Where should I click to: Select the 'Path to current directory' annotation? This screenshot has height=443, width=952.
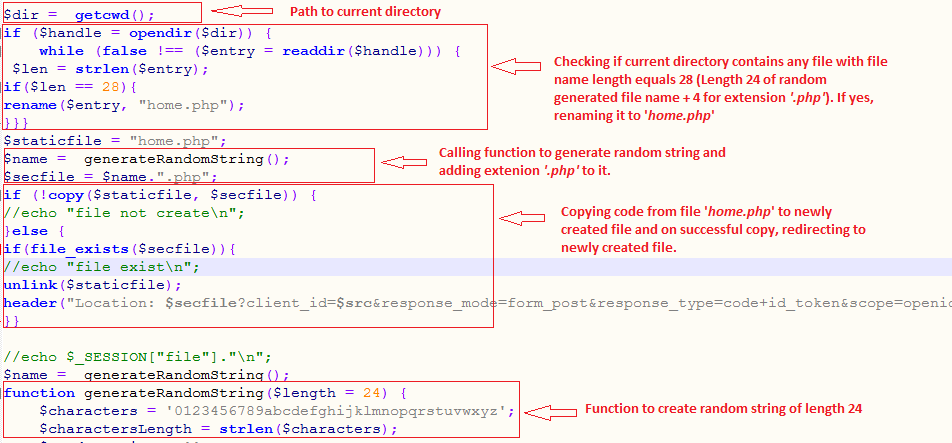[365, 12]
